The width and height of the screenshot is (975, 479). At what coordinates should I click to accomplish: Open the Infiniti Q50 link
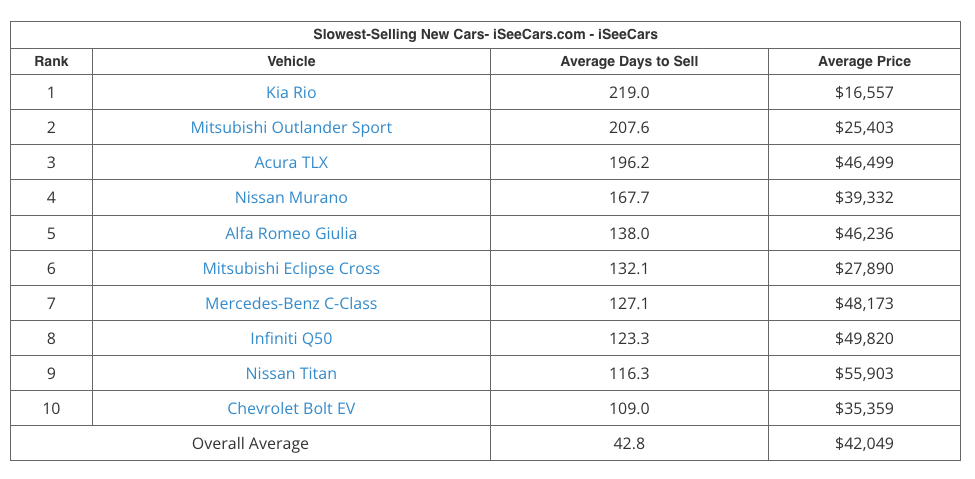coord(291,338)
